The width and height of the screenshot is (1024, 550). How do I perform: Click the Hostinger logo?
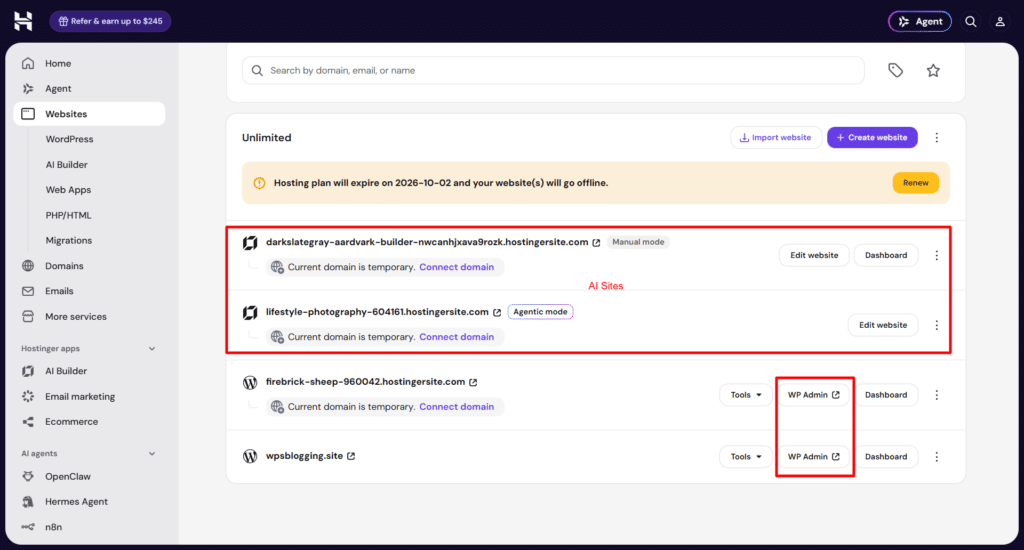click(23, 21)
